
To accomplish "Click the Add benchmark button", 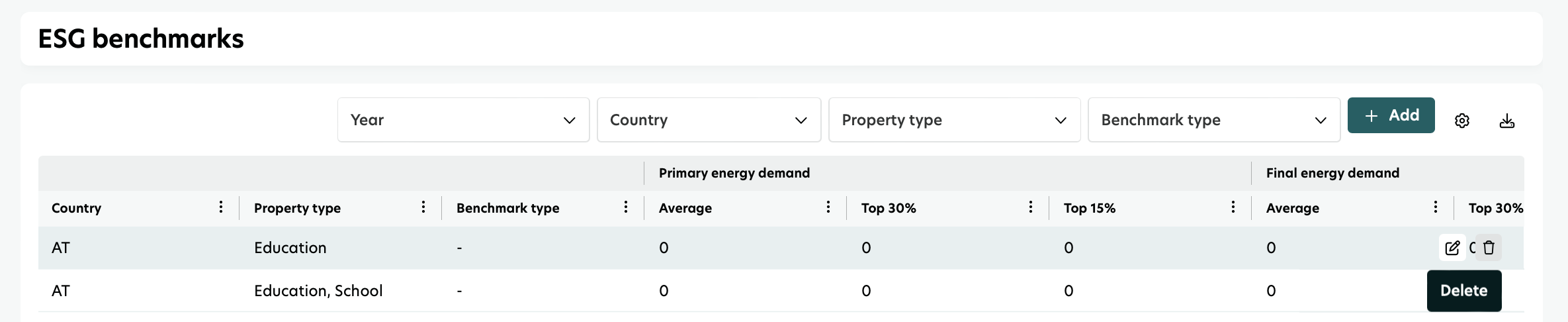I will click(1391, 115).
